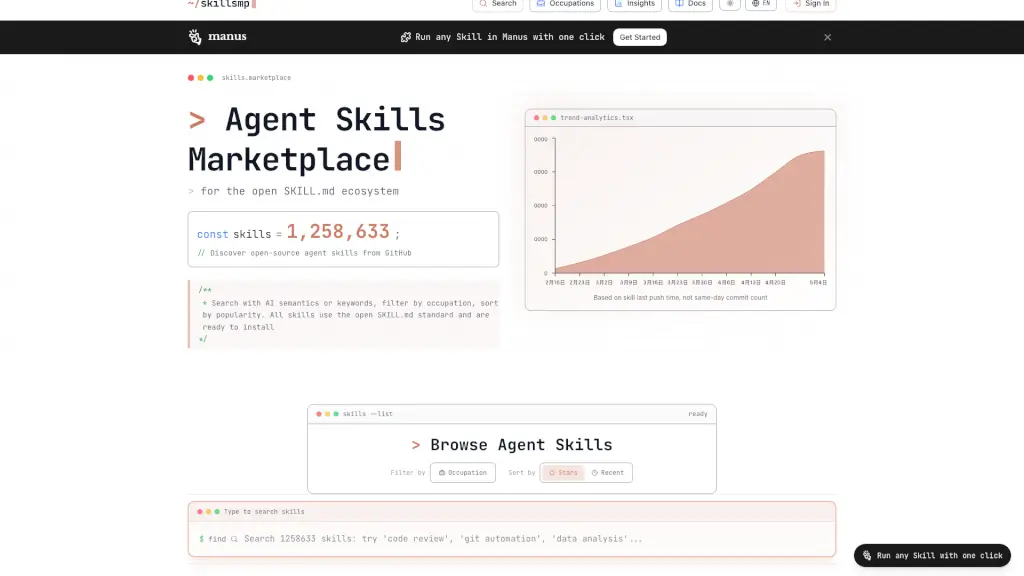The image size is (1024, 576).
Task: Click the 1,258,633 skills count
Action: [338, 232]
